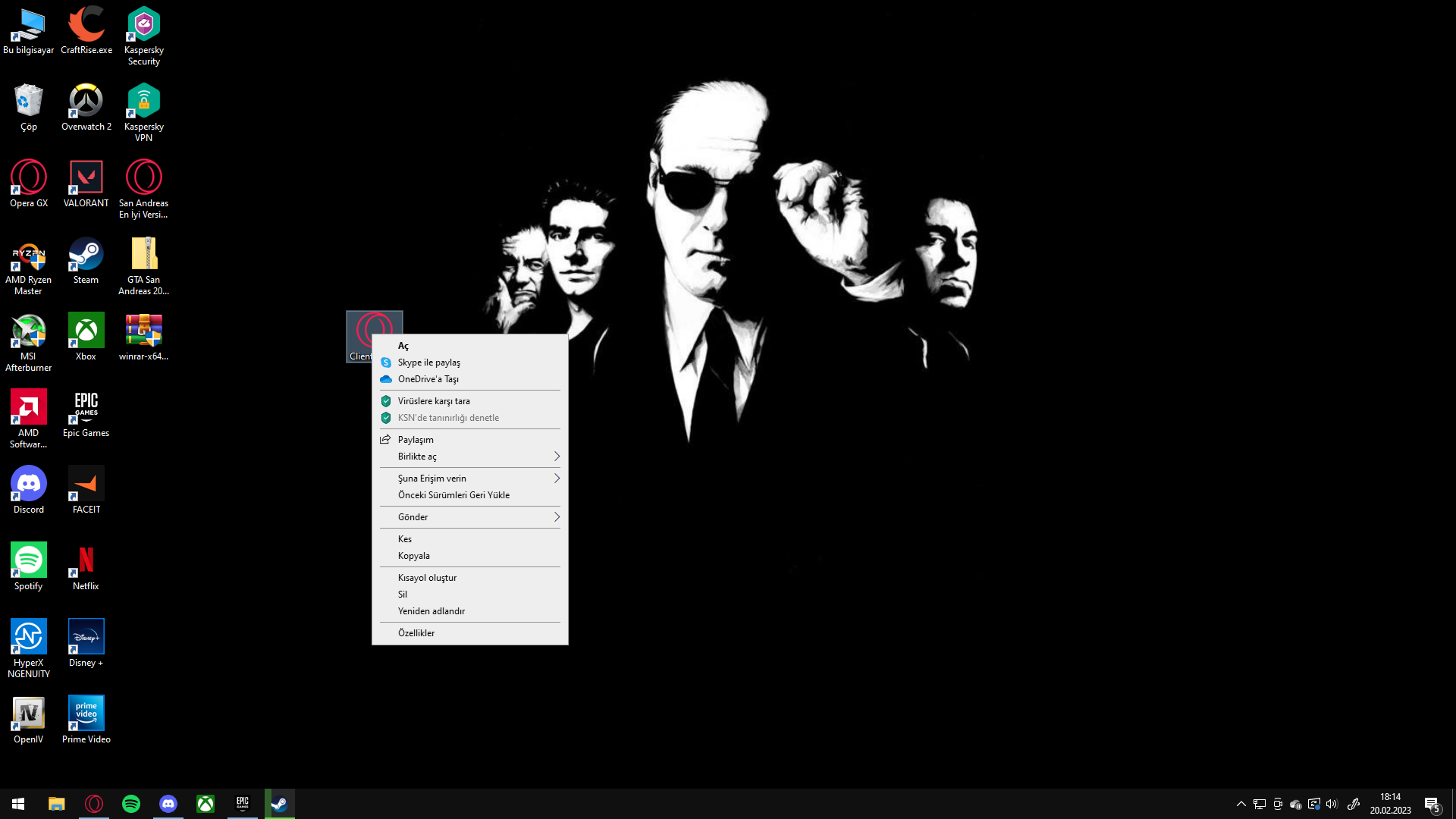Select Virüslere karşı tara menu entry
The image size is (1456, 819).
point(434,401)
